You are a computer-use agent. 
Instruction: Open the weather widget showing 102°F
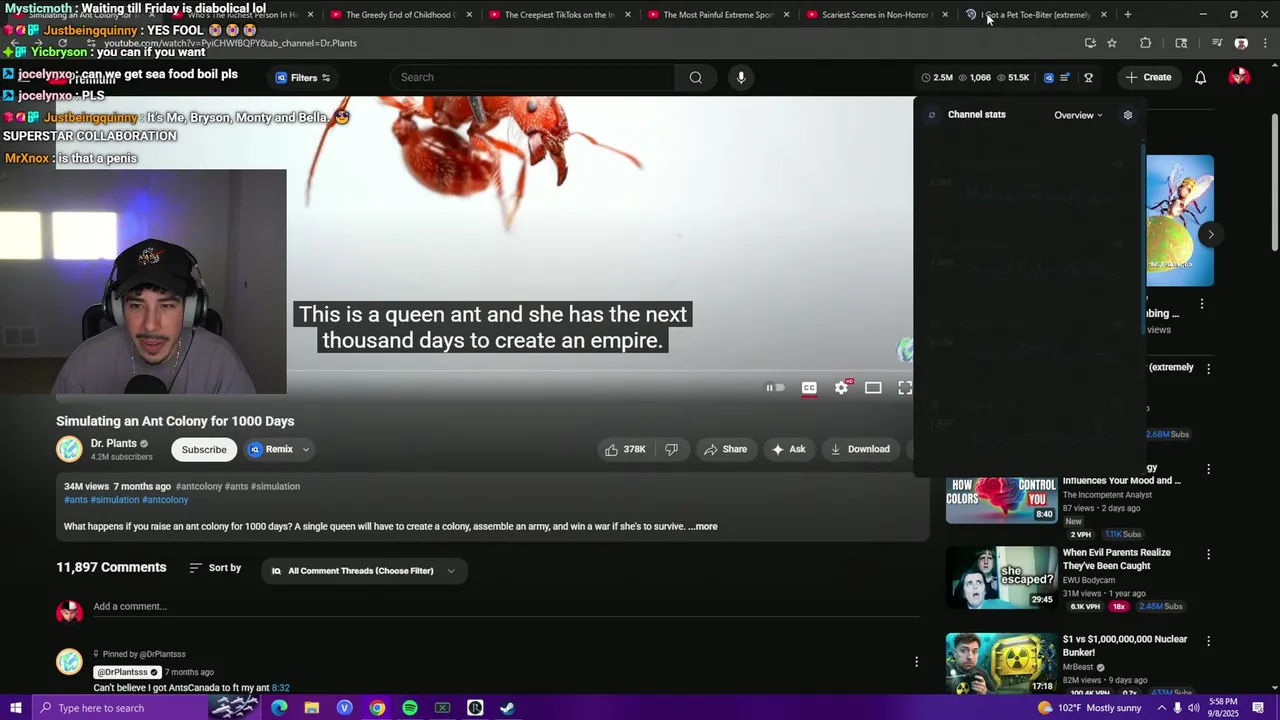pos(1089,708)
